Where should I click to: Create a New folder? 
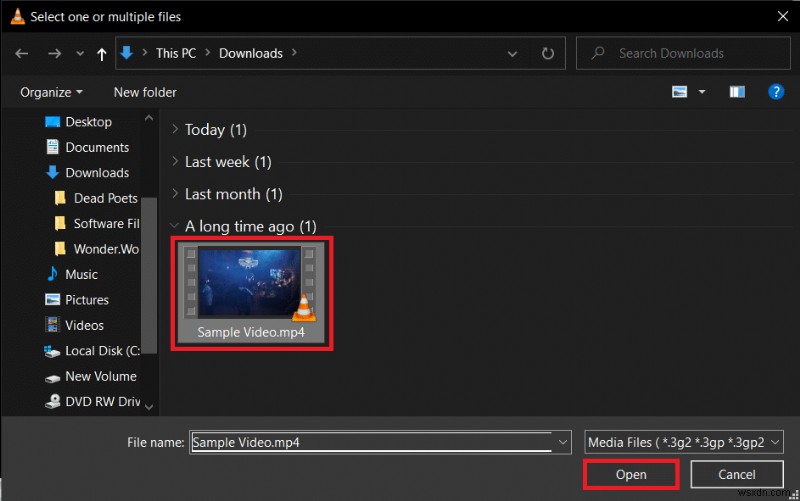(145, 92)
